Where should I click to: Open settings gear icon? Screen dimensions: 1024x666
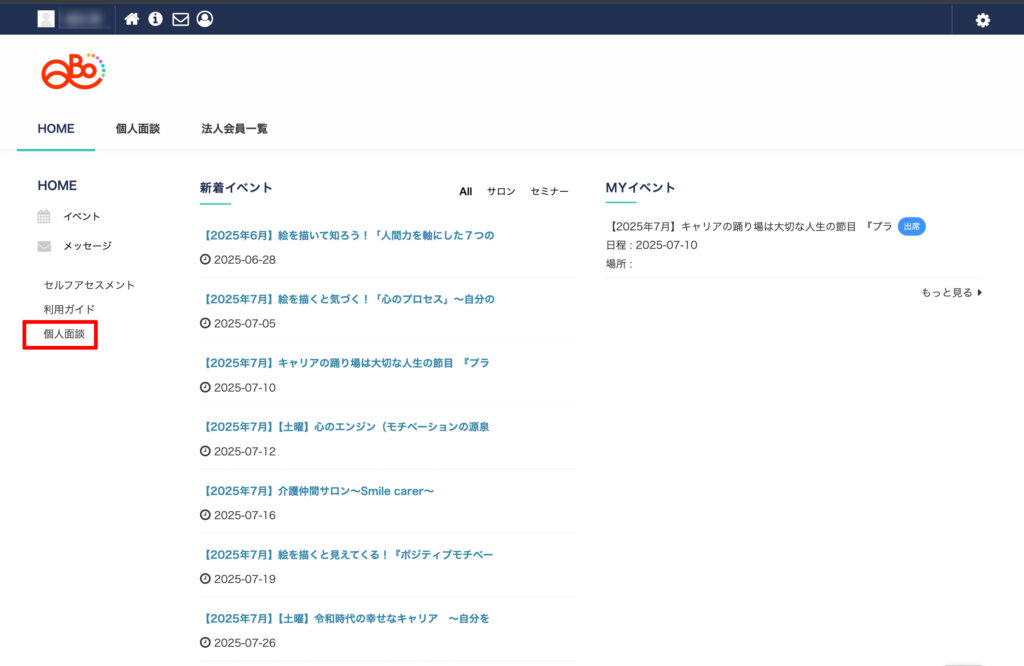click(x=982, y=20)
